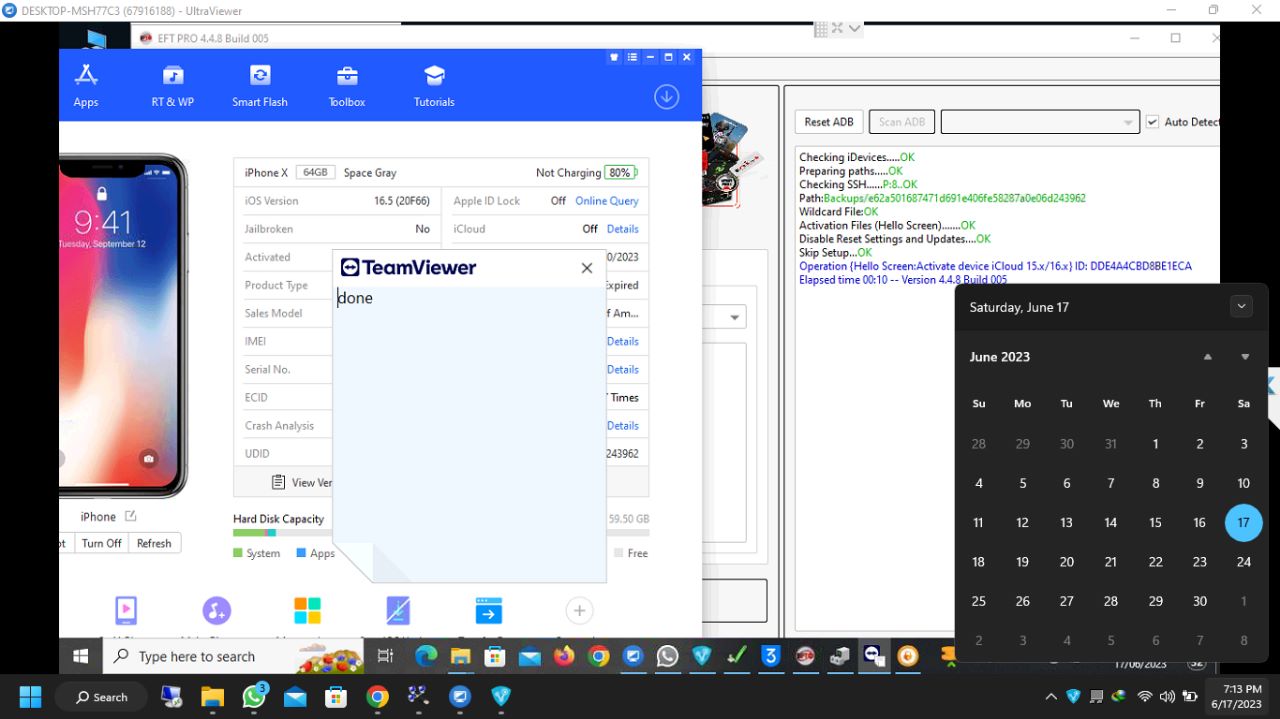Click the blue Apps legend swatch

(x=301, y=553)
